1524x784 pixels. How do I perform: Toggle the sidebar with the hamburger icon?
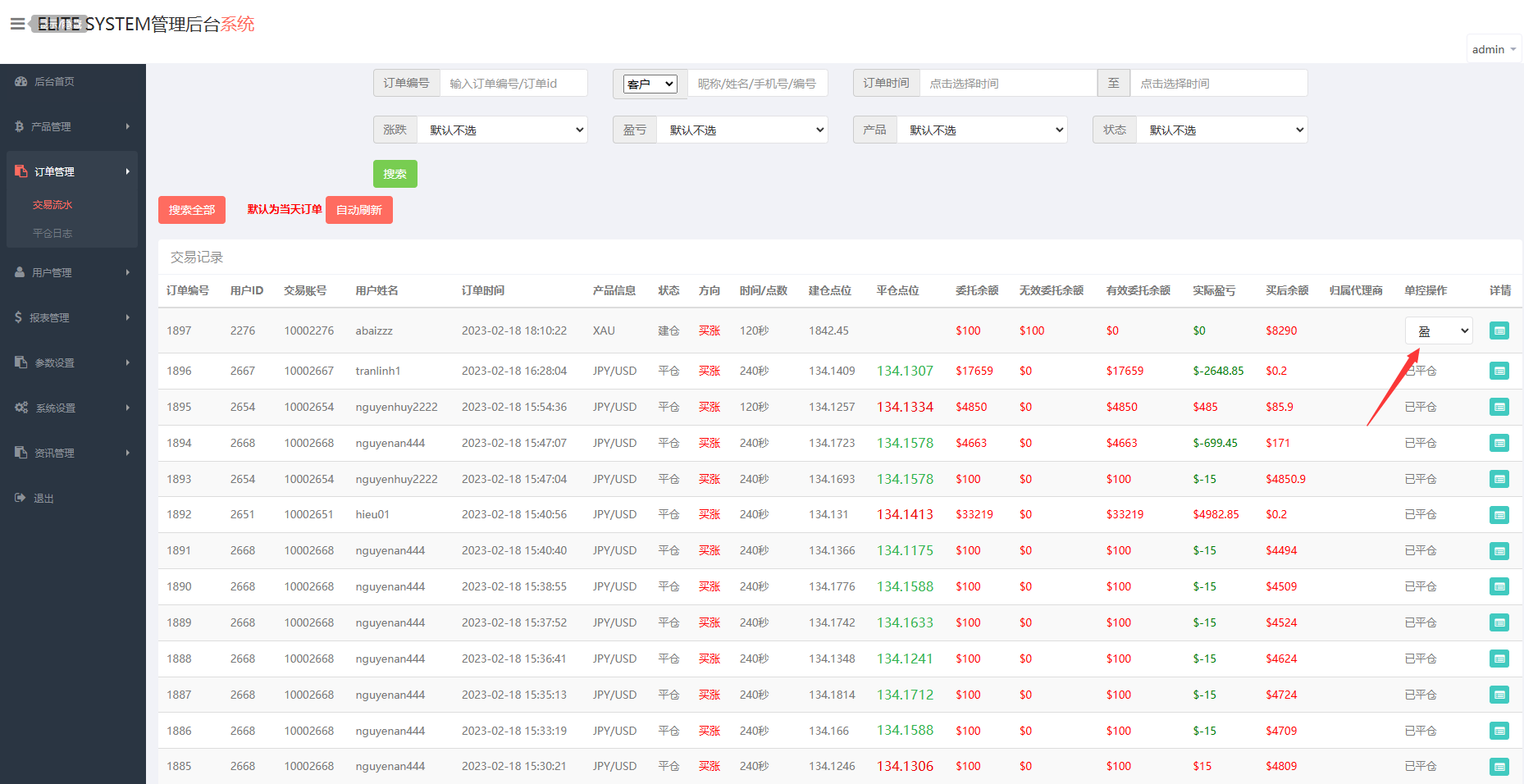pos(17,23)
